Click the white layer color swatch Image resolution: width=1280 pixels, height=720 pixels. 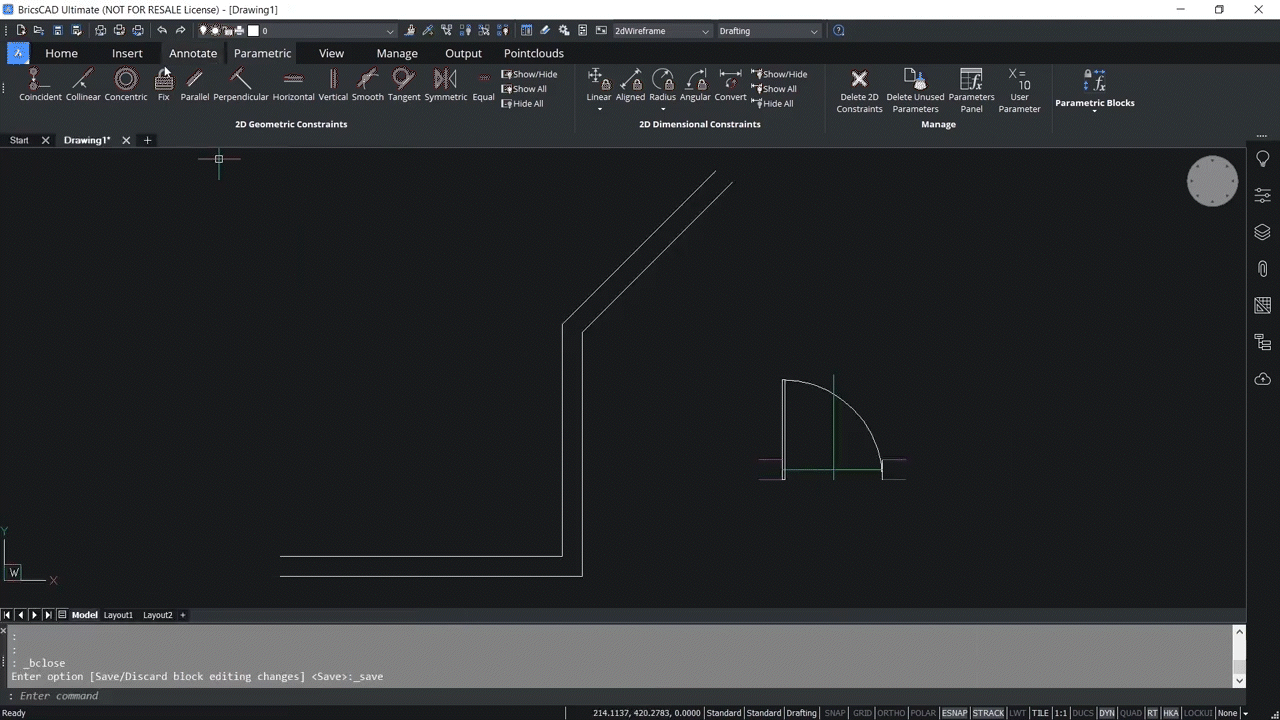coord(253,31)
